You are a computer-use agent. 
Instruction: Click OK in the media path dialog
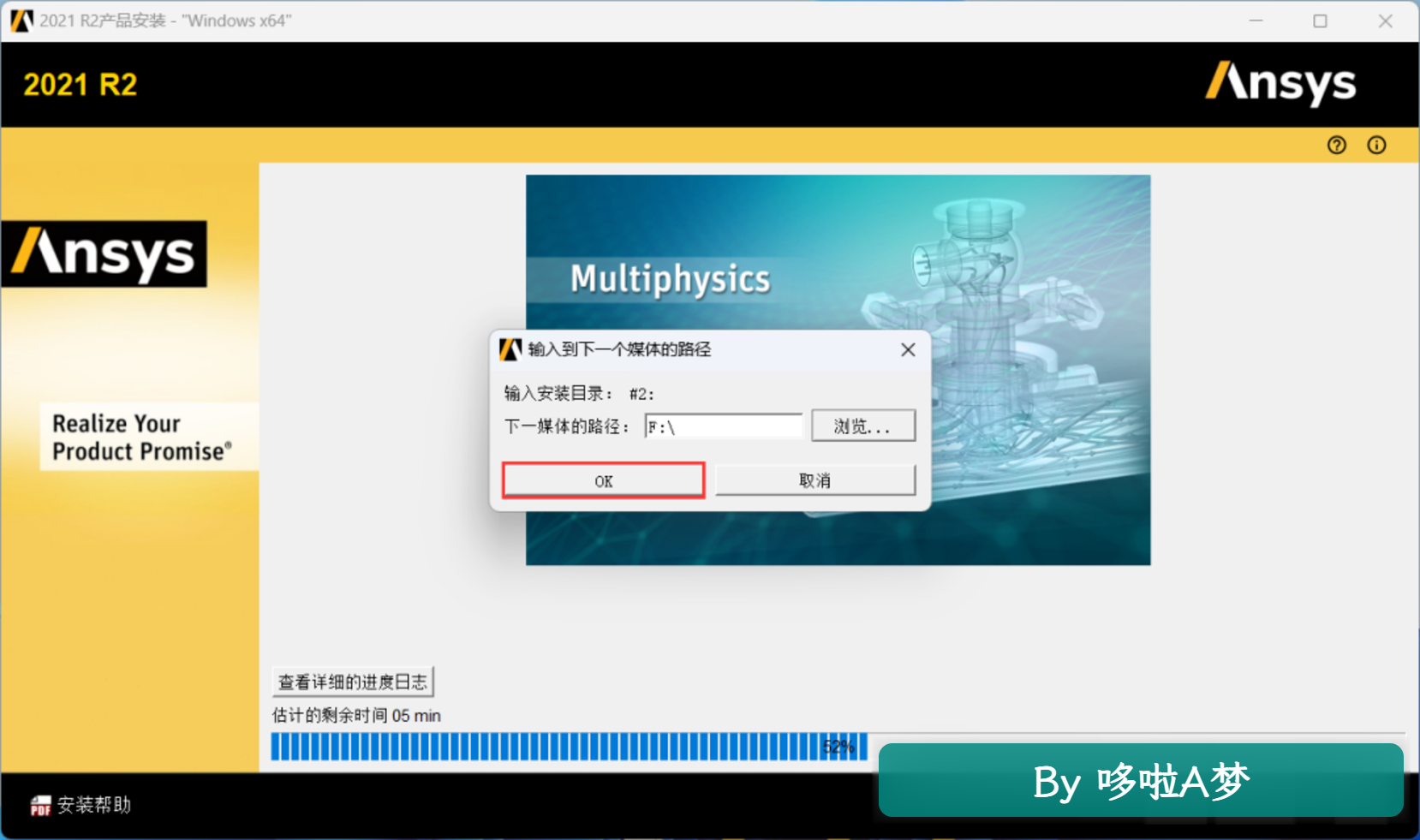(603, 480)
